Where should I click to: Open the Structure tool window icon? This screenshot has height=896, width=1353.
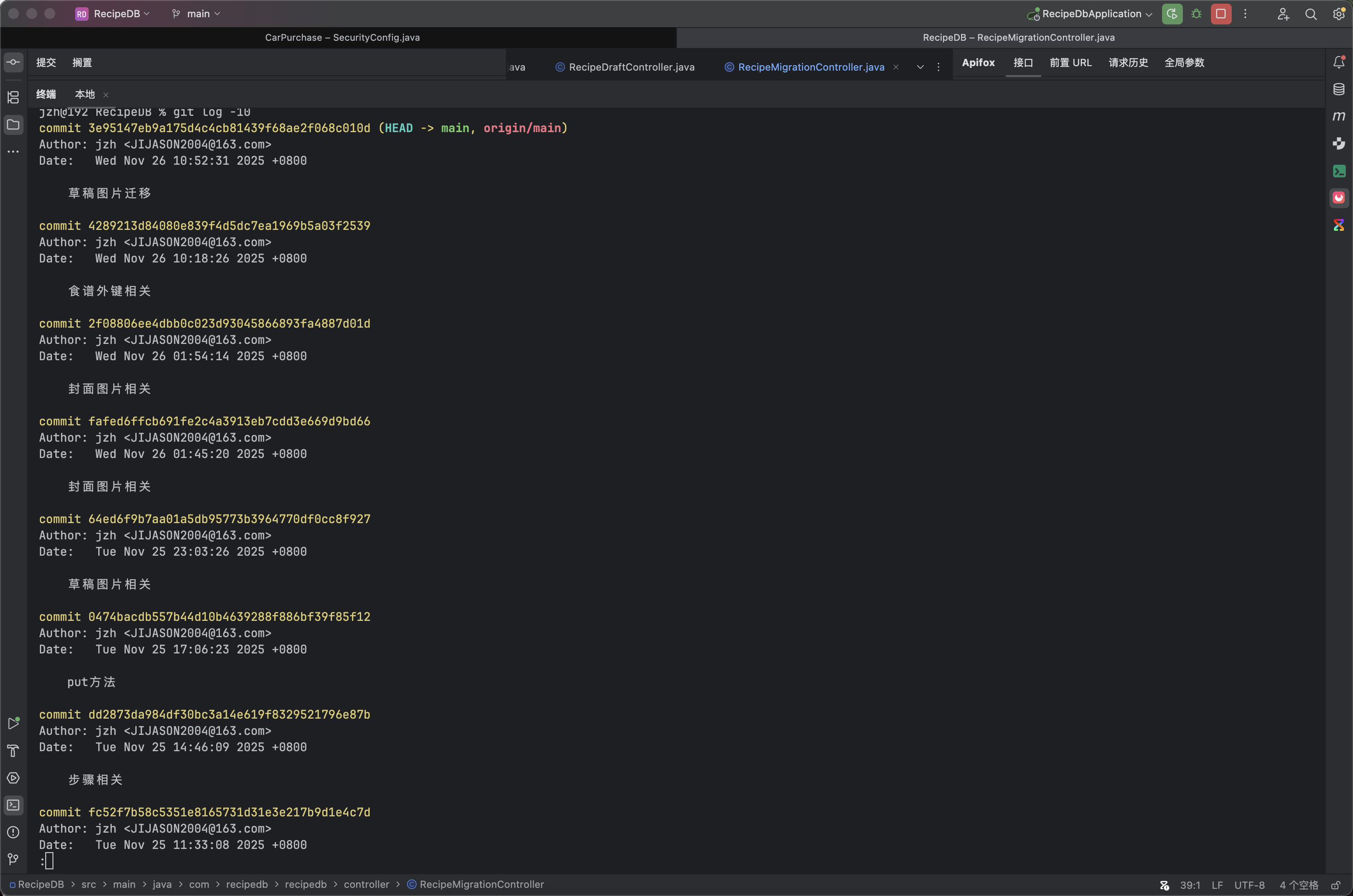pos(13,97)
